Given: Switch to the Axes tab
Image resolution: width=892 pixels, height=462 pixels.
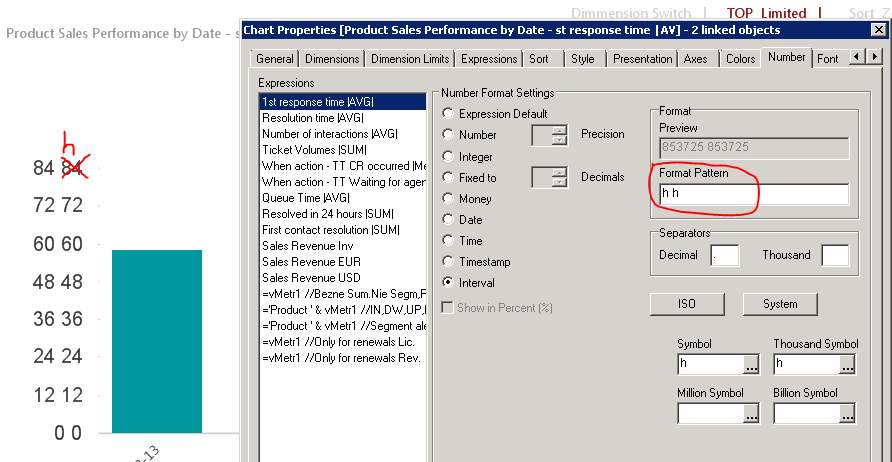Looking at the screenshot, I should (695, 60).
